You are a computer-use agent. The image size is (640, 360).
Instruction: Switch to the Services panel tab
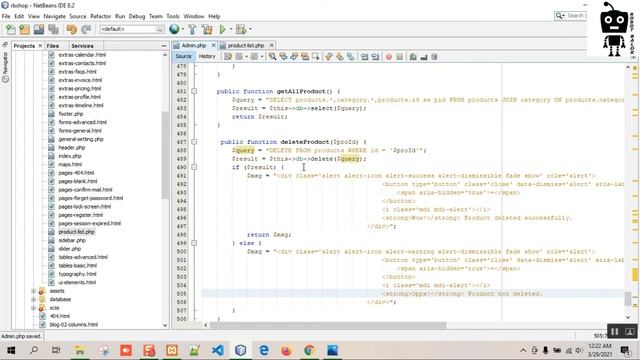[x=82, y=46]
